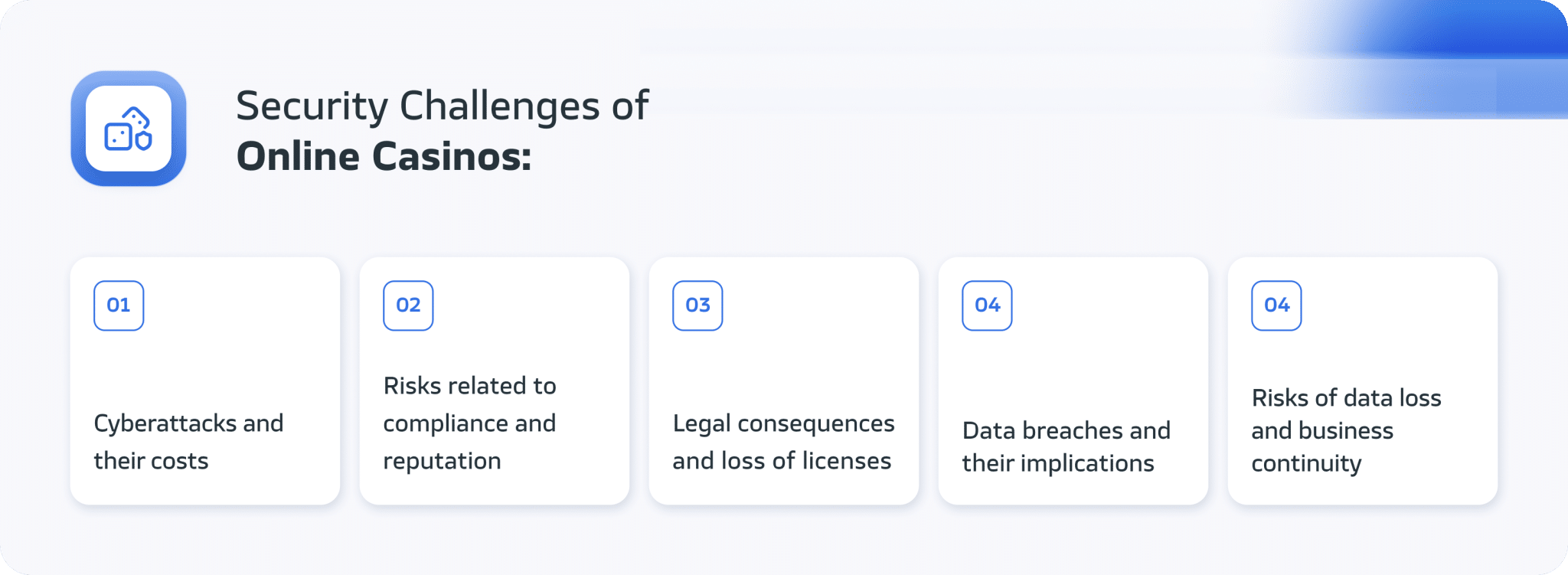Viewport: 1568px width, 575px height.
Task: Click the 04 badge above Risks of data loss
Action: tap(1276, 305)
